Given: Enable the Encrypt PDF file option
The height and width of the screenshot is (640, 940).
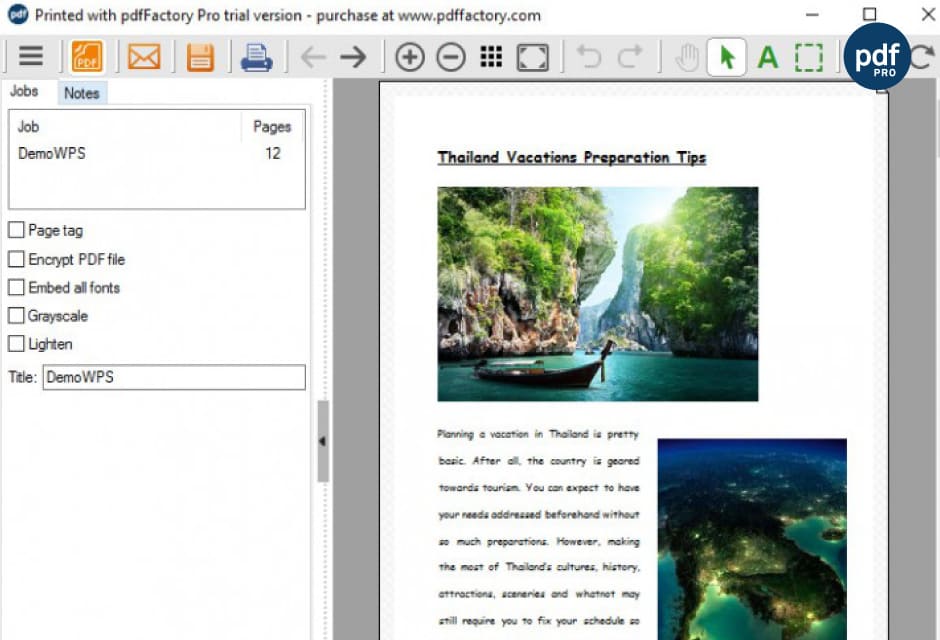Looking at the screenshot, I should pos(16,259).
